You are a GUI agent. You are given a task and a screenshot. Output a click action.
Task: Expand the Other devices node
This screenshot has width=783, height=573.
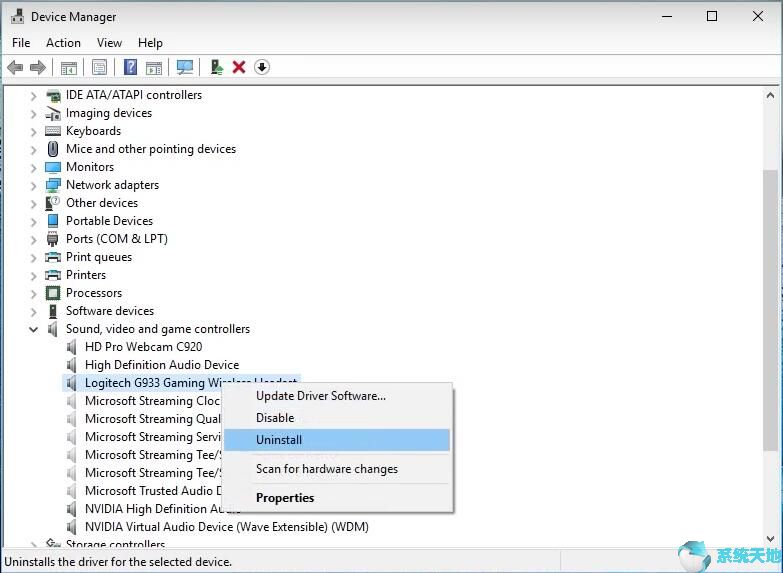[33, 203]
